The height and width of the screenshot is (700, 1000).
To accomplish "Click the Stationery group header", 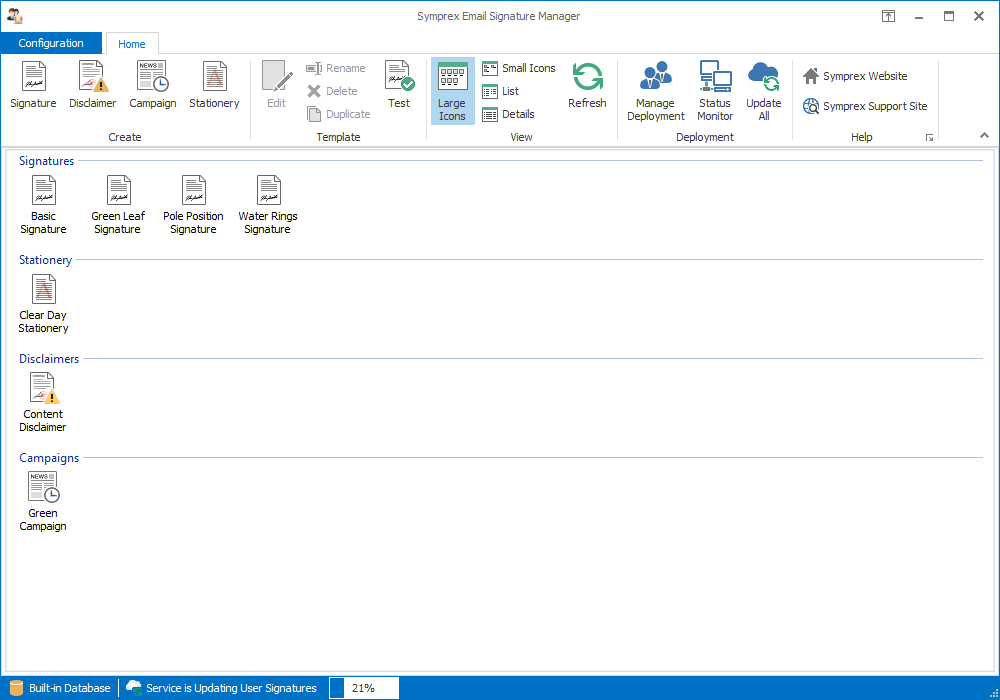I will (x=45, y=259).
